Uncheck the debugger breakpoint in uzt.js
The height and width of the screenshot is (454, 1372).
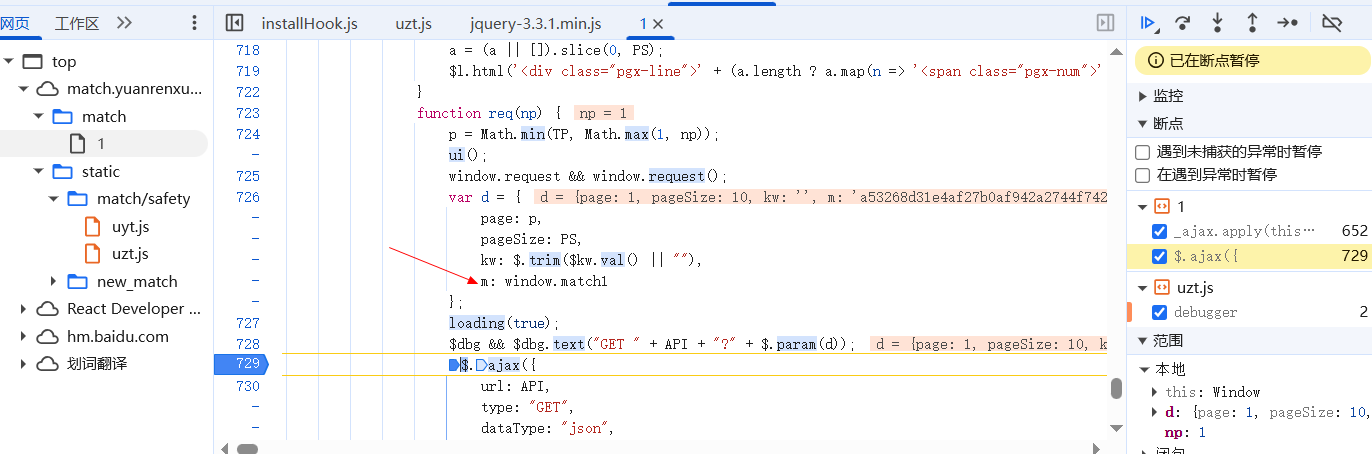pyautogui.click(x=1160, y=312)
